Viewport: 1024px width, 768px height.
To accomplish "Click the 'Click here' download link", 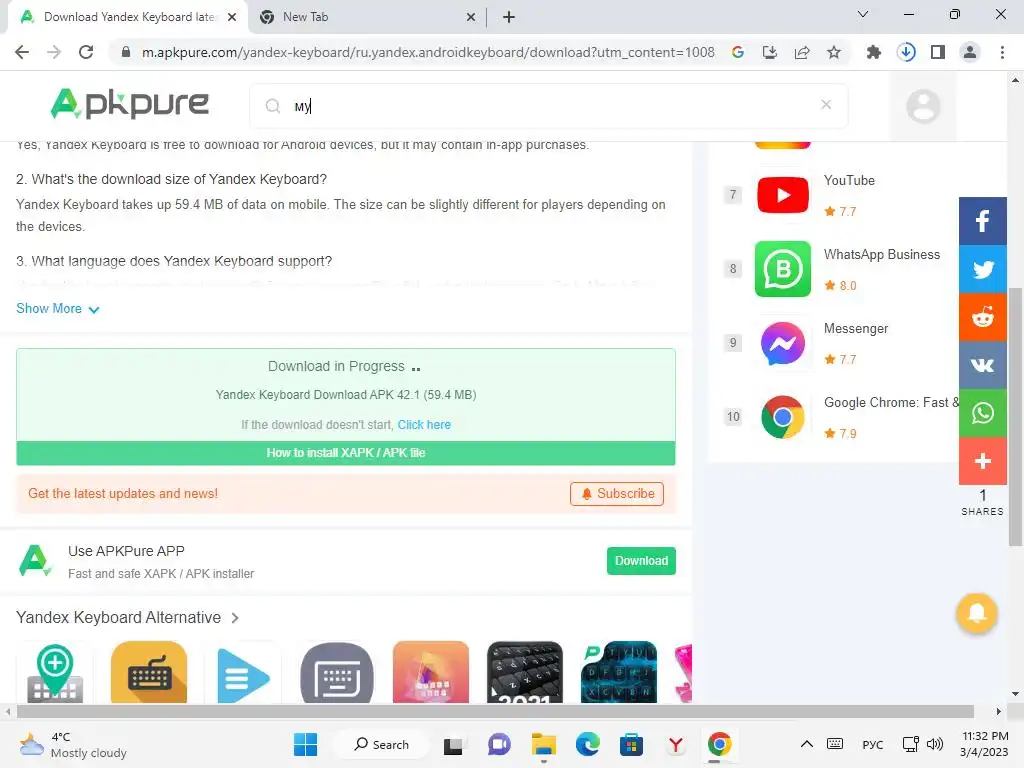I will click(x=424, y=424).
